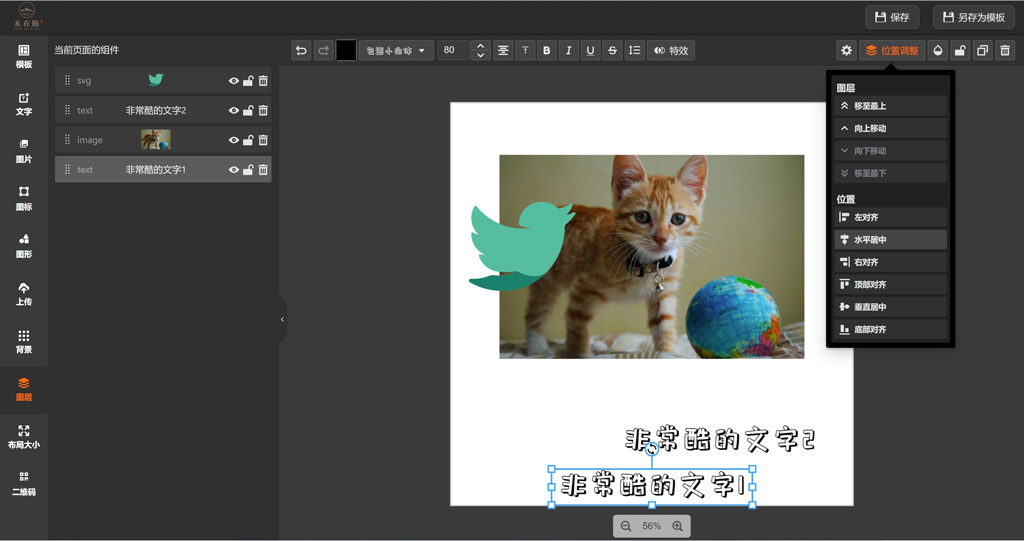Screen dimensions: 1024x541
Task: Open the font family dropdown
Action: pyautogui.click(x=396, y=50)
